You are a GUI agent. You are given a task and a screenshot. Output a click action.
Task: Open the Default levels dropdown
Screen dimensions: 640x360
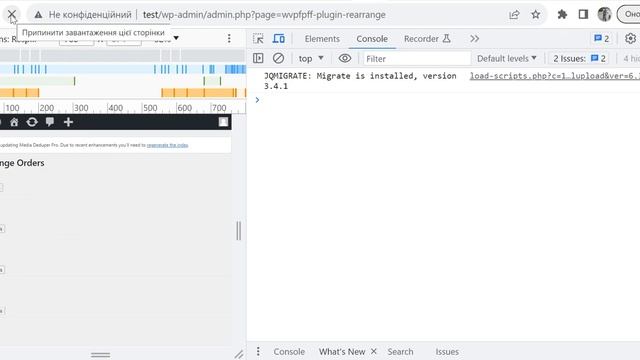pyautogui.click(x=507, y=58)
